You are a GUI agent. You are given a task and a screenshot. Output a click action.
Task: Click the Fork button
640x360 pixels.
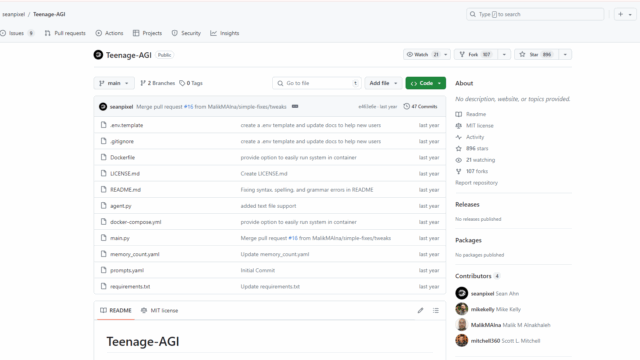[x=476, y=54]
